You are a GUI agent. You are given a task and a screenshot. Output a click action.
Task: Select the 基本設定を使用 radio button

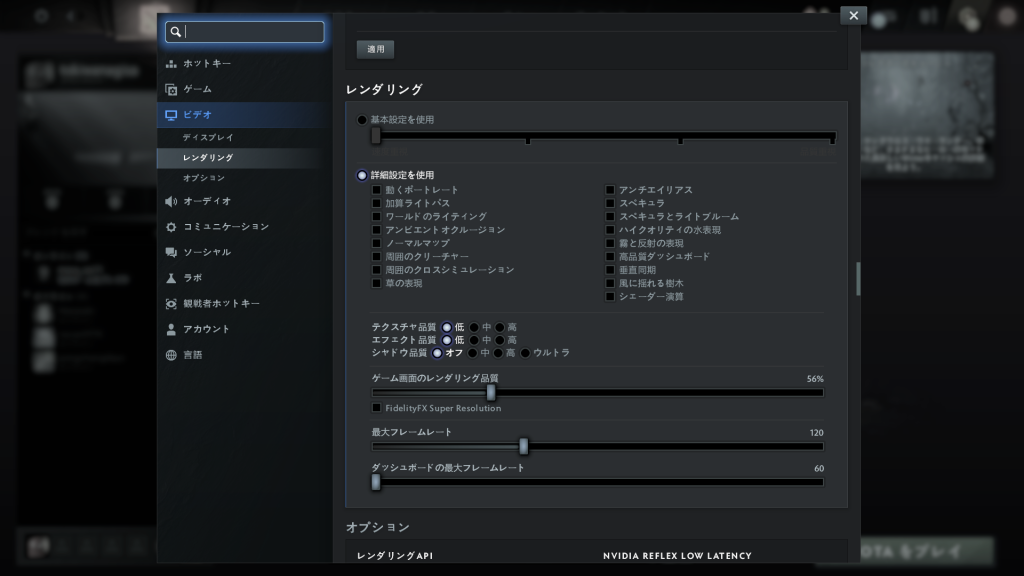[362, 120]
